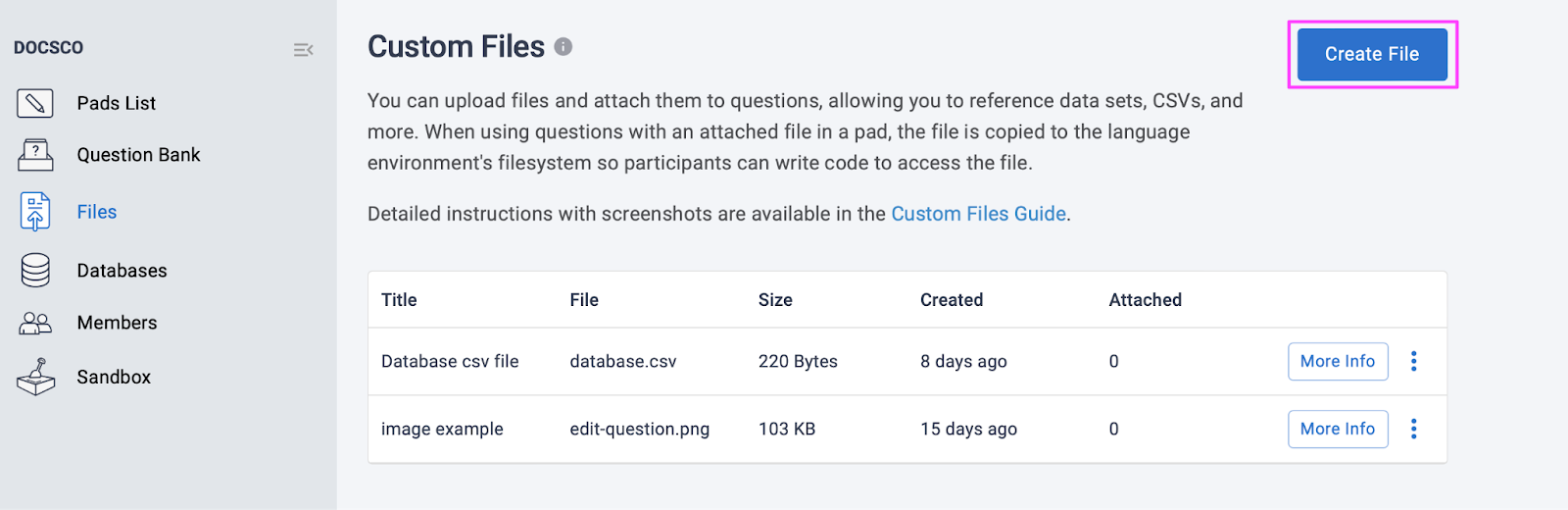
Task: View More Info for Database csv file
Action: pos(1338,361)
